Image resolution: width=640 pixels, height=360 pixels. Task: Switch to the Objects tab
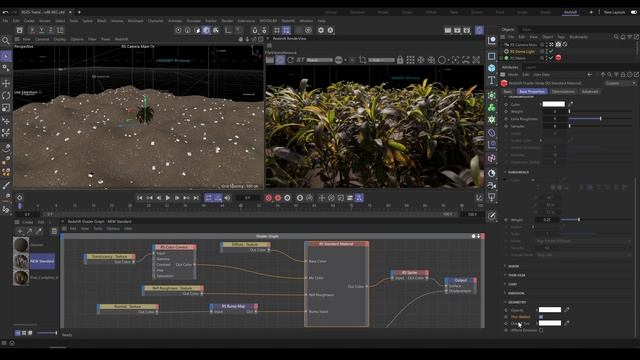click(x=508, y=29)
